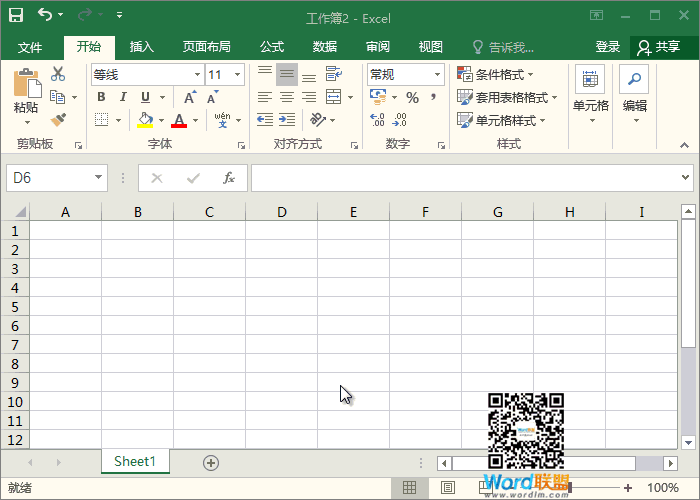The image size is (700, 500).
Task: Click the 告诉我 search box
Action: tap(503, 47)
